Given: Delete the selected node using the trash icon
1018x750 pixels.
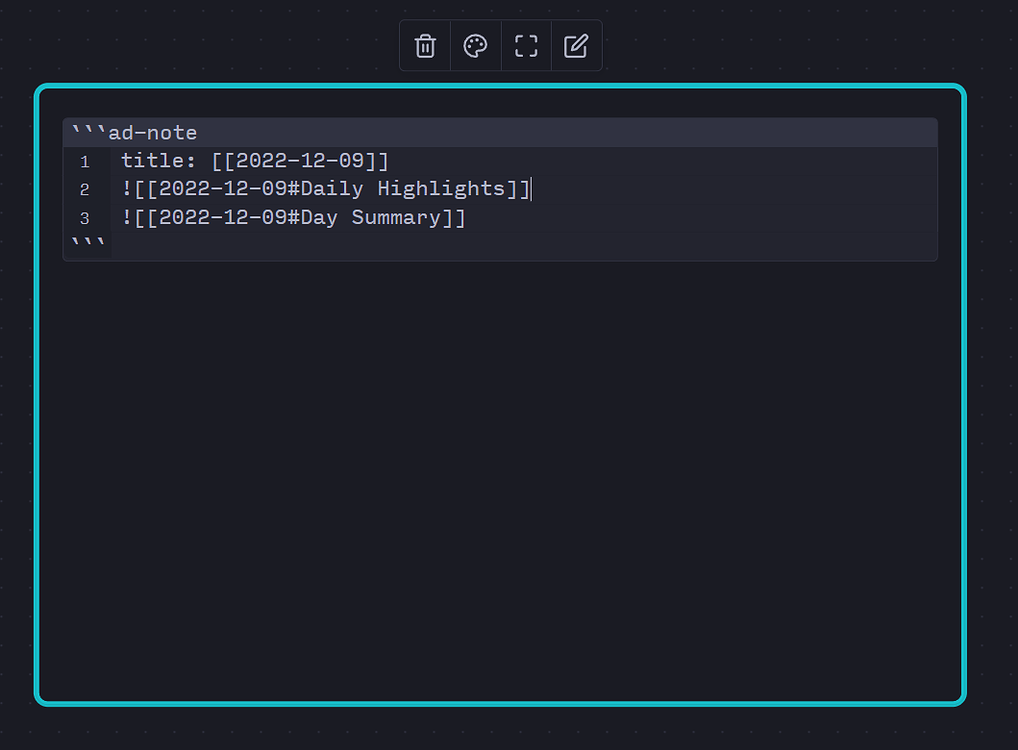Looking at the screenshot, I should tap(424, 45).
